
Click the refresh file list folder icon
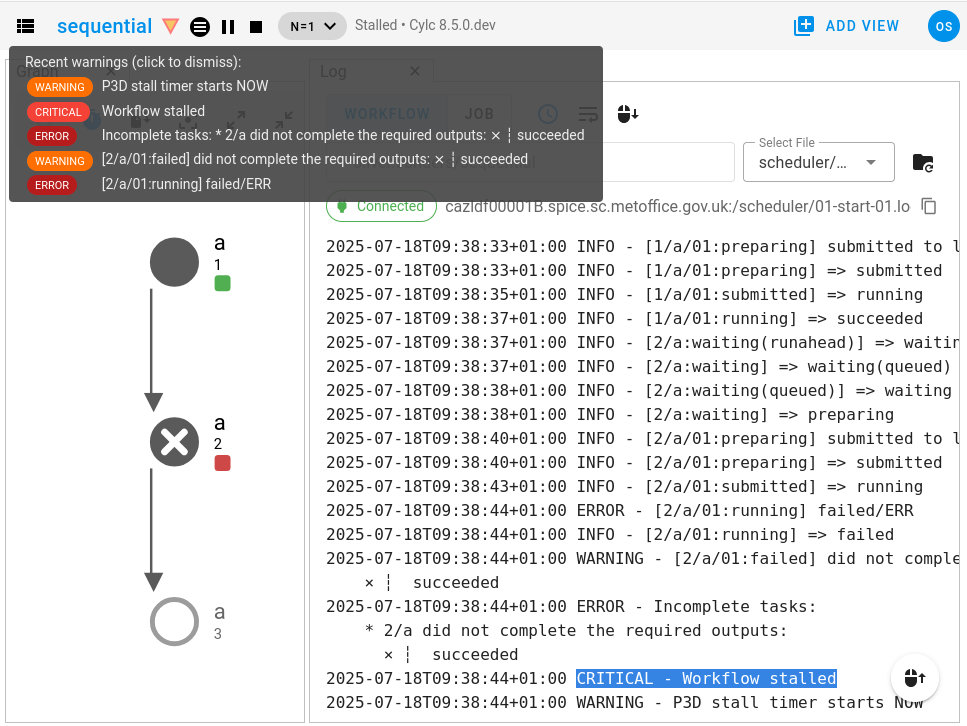tap(923, 162)
